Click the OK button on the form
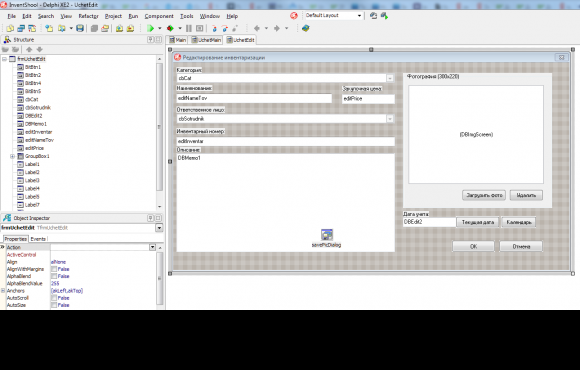580x370 pixels. tap(473, 246)
